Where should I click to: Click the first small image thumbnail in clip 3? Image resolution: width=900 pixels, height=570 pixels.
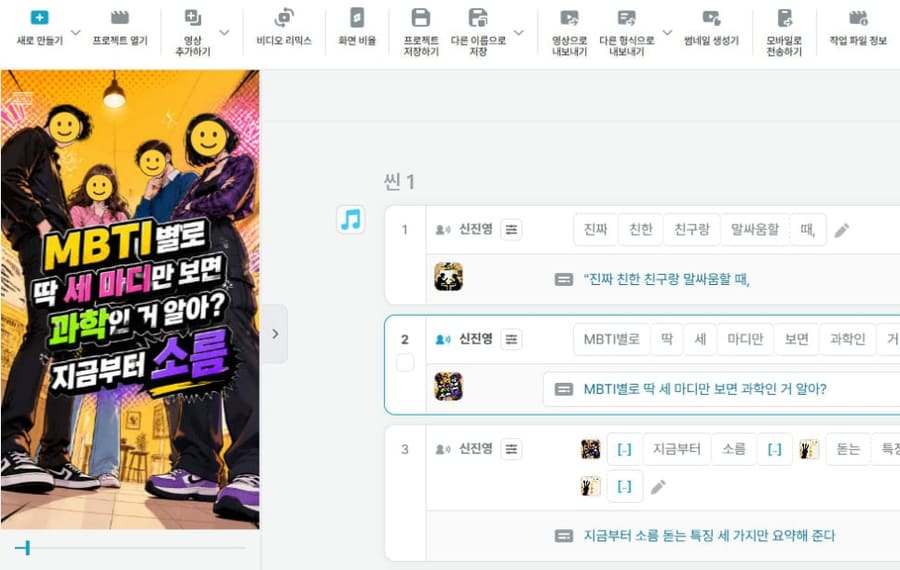coord(590,449)
